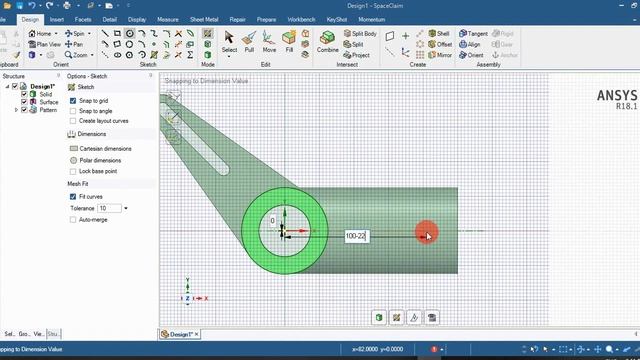Select the Point sketch tool

coord(154,44)
